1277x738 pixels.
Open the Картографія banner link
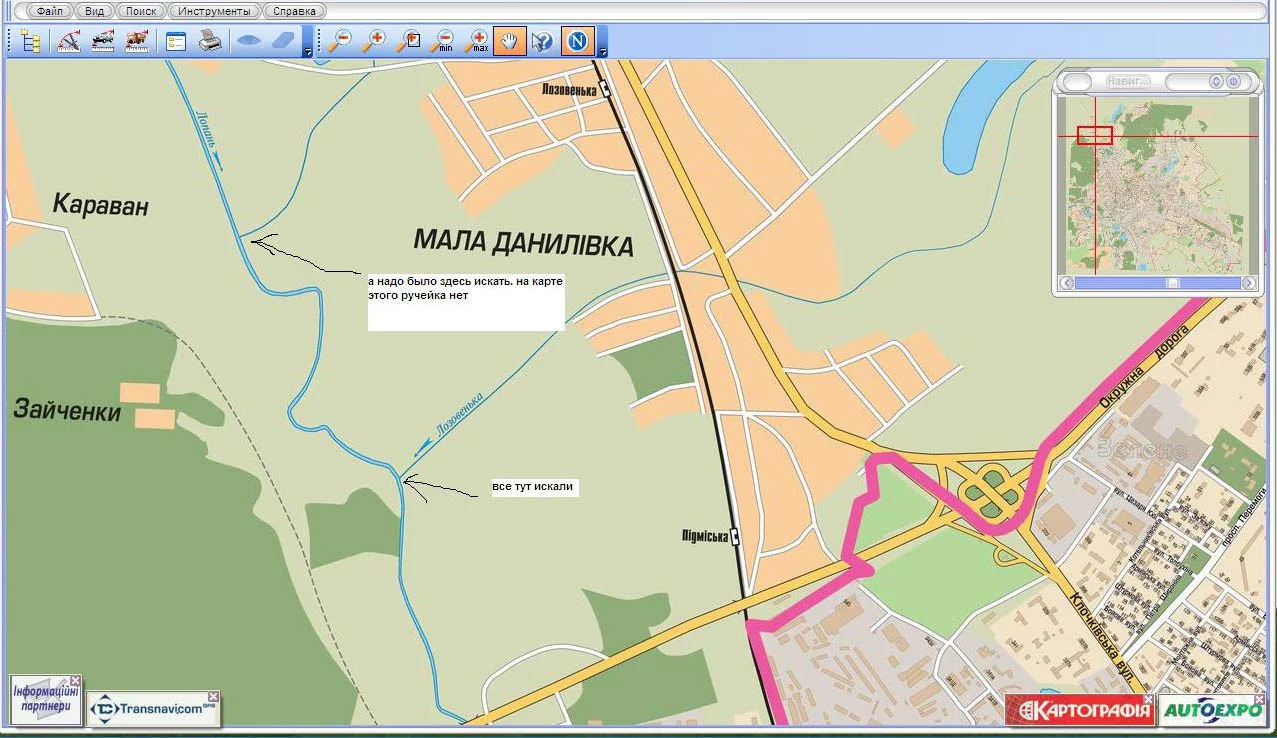(1080, 710)
